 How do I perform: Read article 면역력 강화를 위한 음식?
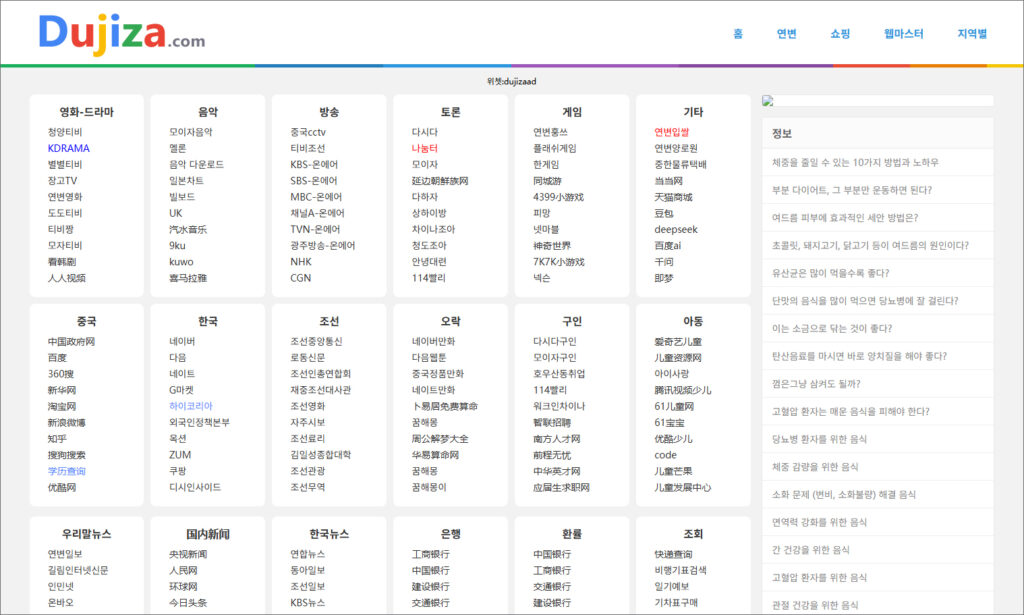click(x=819, y=522)
